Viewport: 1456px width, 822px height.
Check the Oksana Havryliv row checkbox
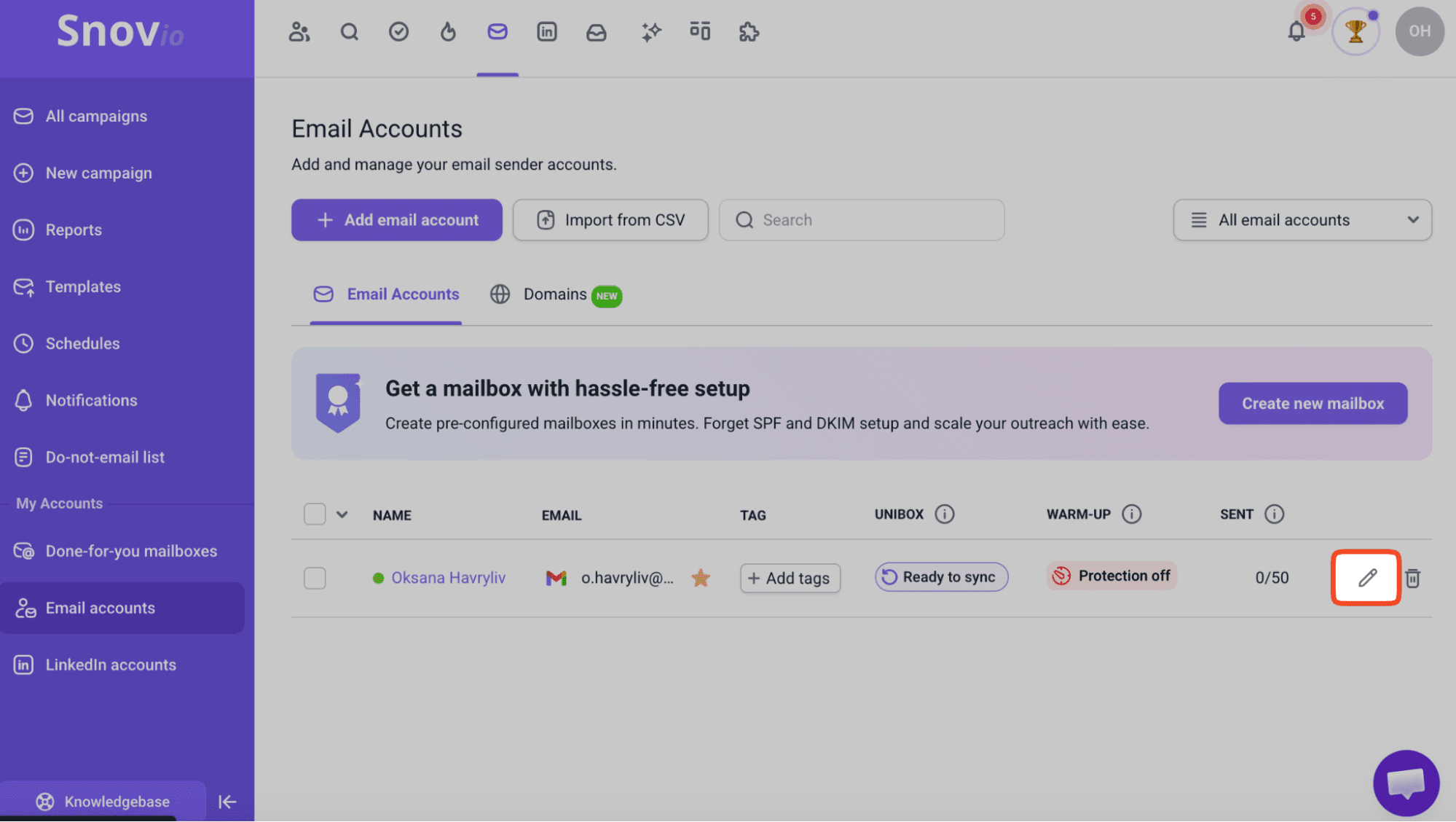pos(315,578)
